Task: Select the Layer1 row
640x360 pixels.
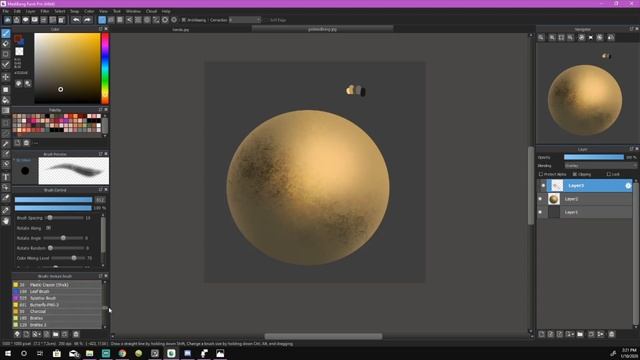Action: (x=585, y=212)
